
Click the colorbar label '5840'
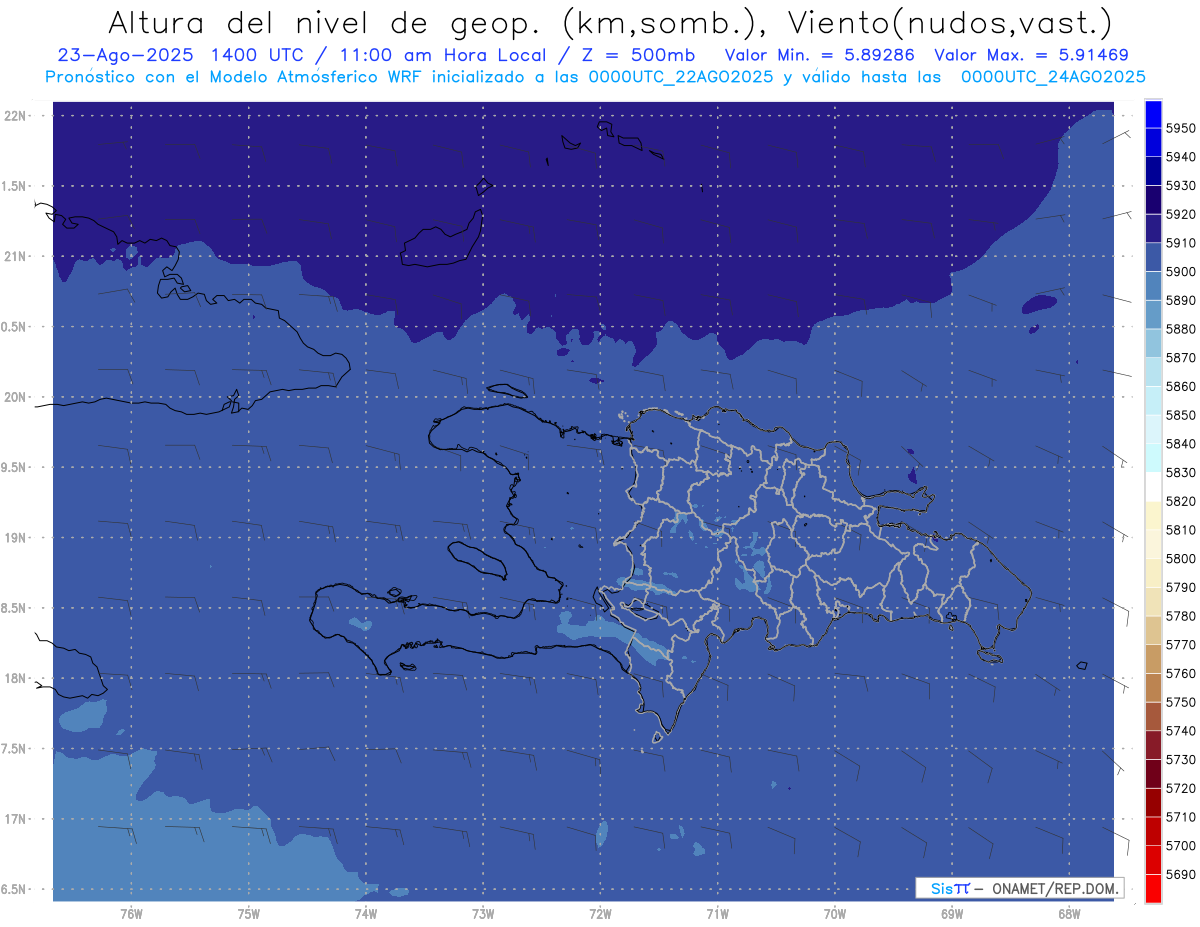pos(1181,444)
